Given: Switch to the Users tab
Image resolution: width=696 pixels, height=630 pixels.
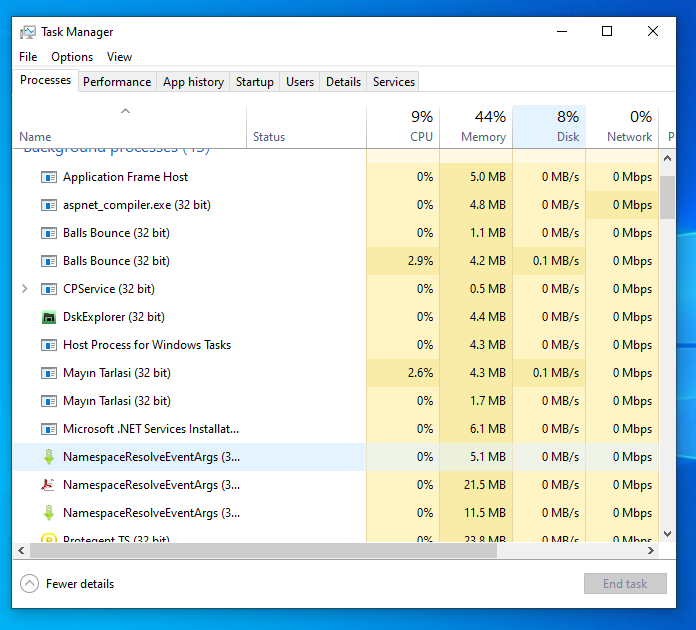Looking at the screenshot, I should [300, 82].
